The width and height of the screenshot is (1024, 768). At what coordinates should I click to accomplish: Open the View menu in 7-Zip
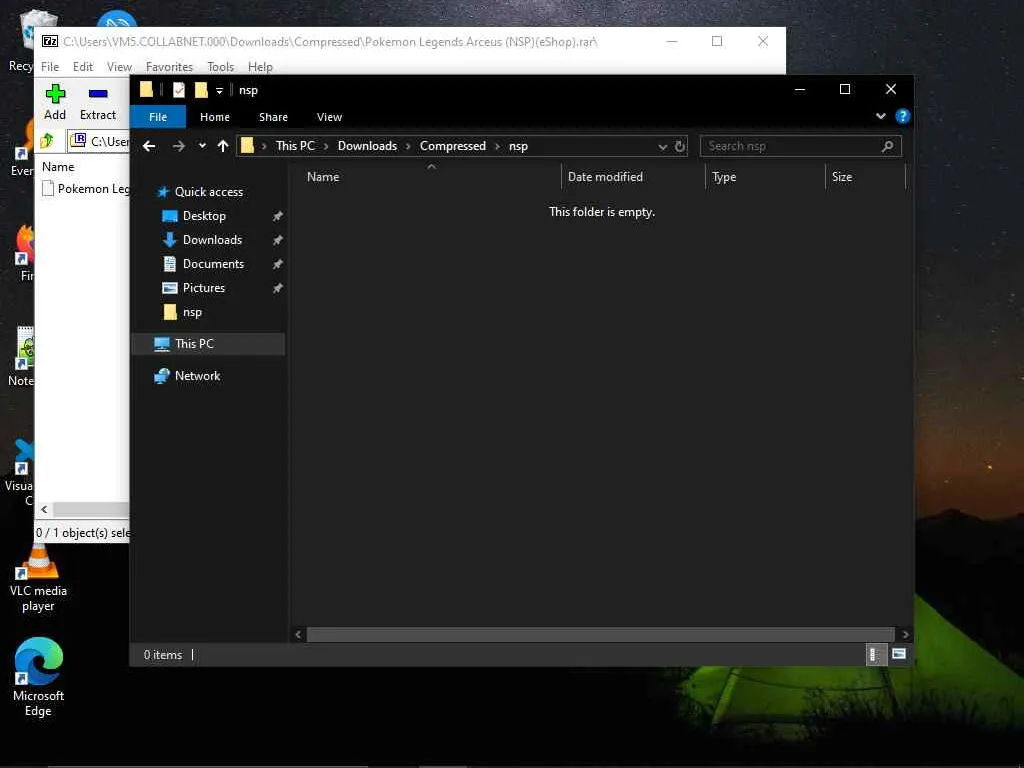pos(120,67)
